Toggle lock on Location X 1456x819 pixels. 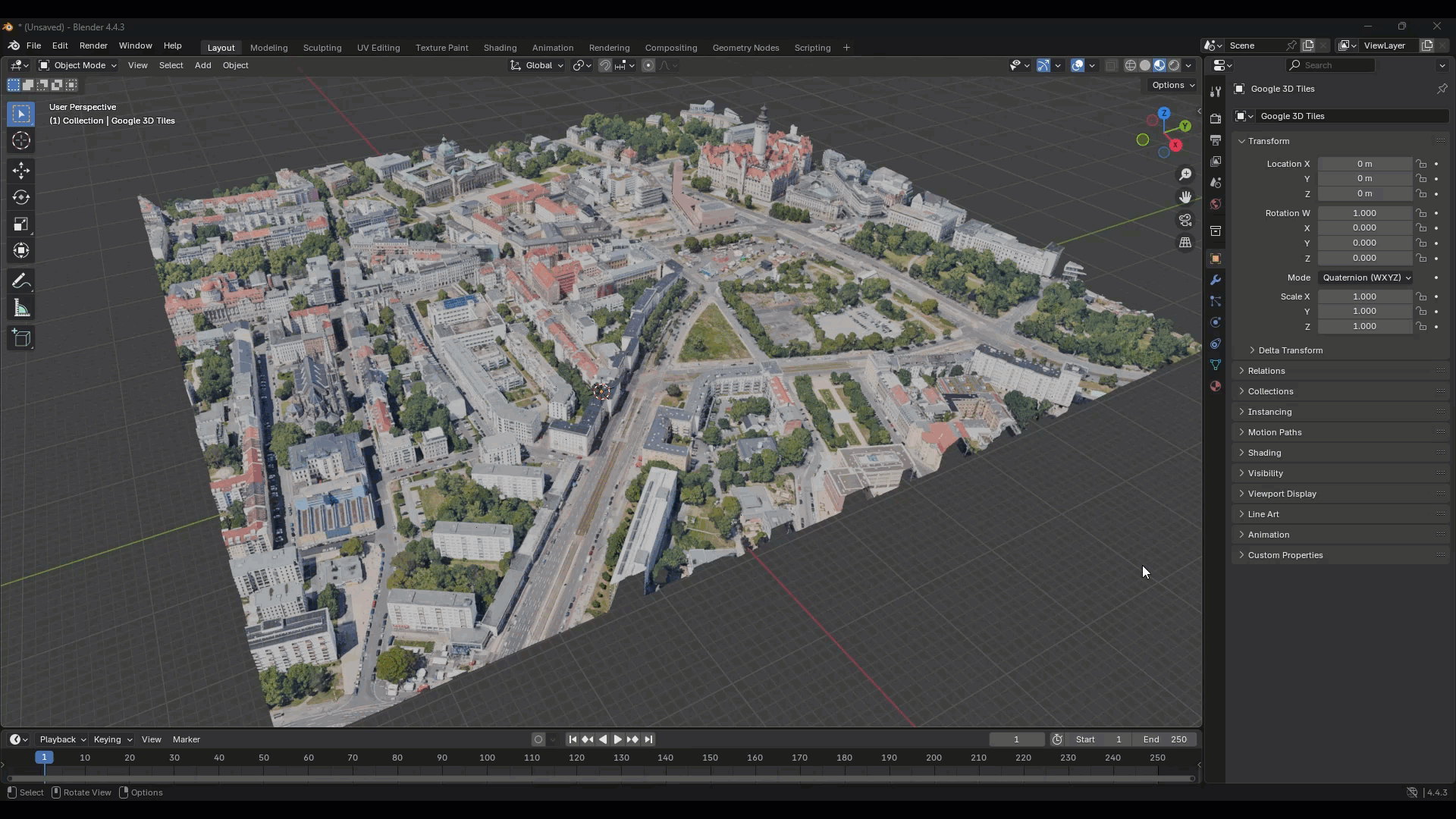(x=1422, y=164)
